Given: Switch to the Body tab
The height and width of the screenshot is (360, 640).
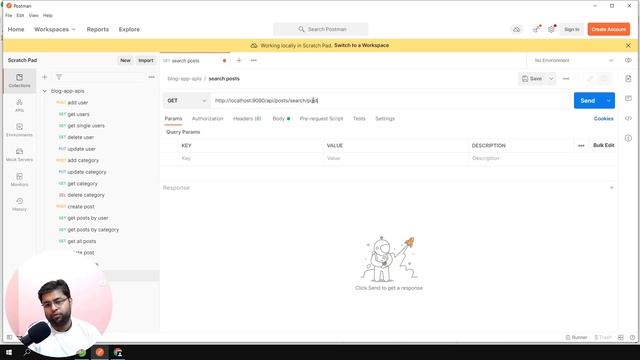Looking at the screenshot, I should tap(281, 118).
